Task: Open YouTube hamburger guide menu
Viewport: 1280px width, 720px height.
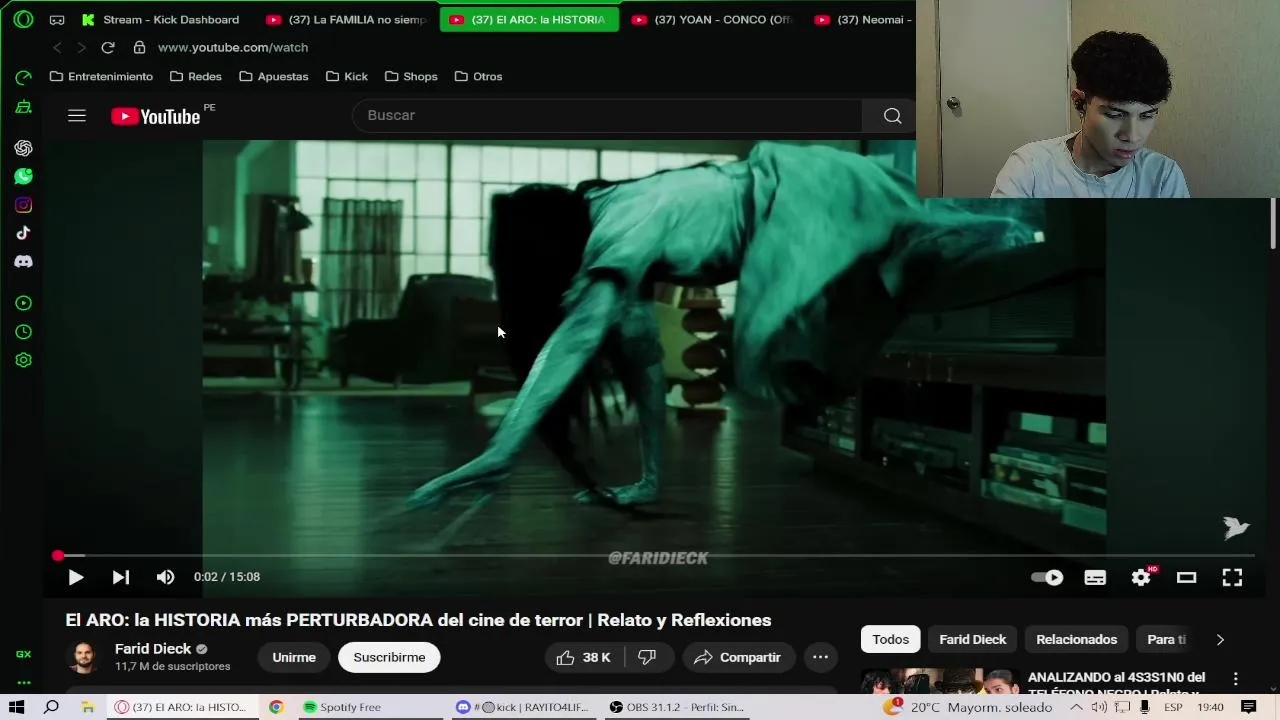Action: [x=77, y=116]
